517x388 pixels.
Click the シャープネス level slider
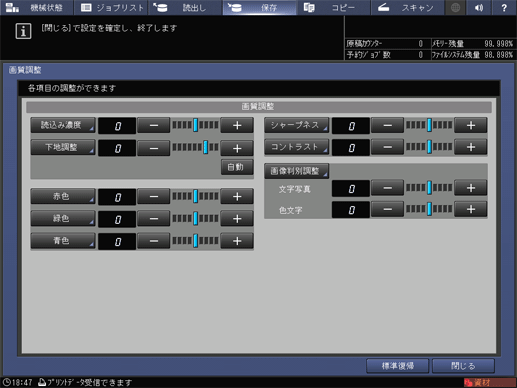429,125
